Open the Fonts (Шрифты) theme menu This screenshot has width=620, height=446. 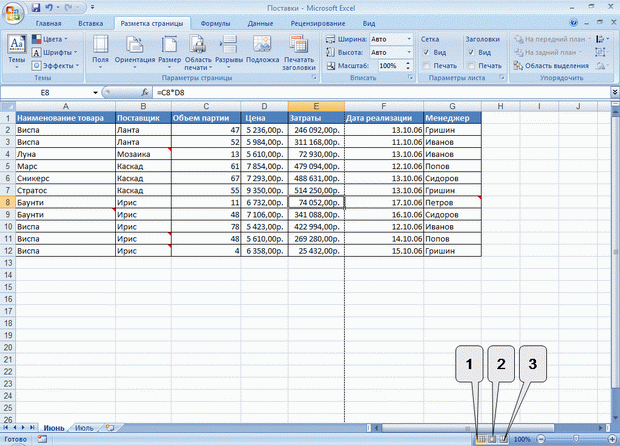click(x=55, y=52)
